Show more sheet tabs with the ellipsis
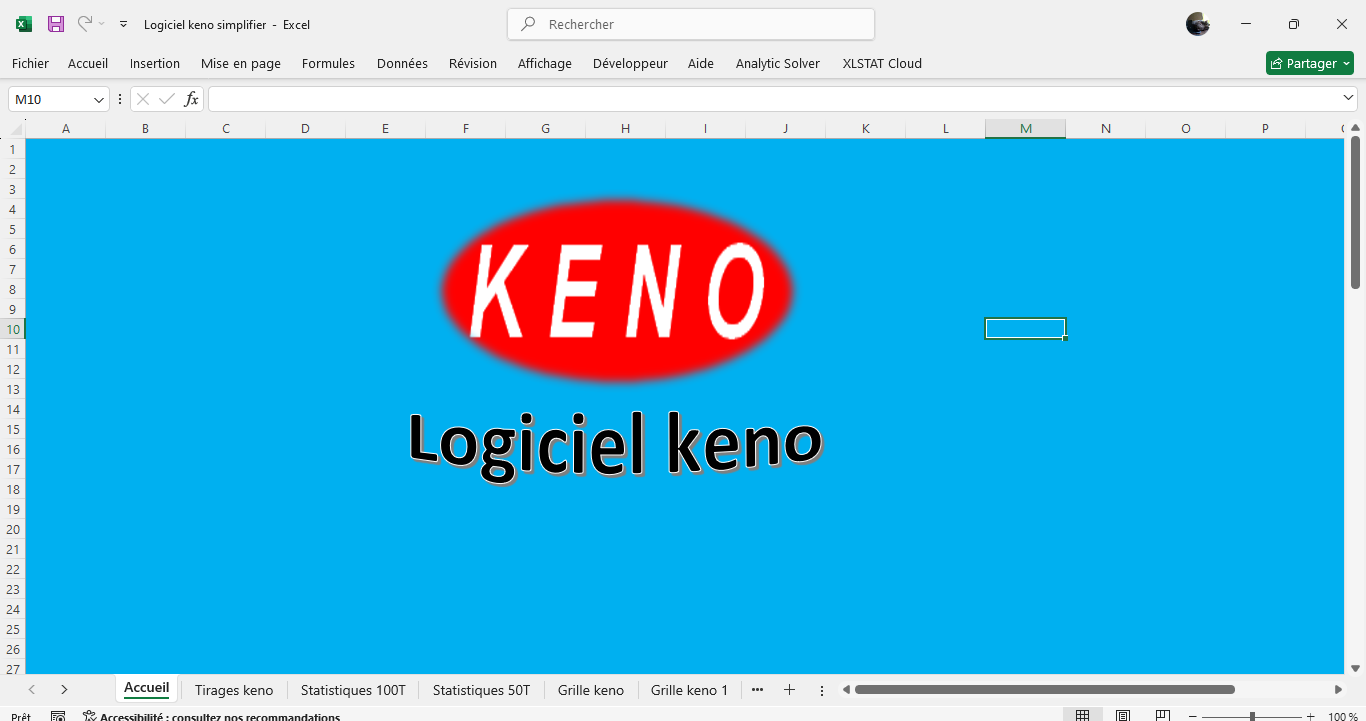This screenshot has height=721, width=1366. (x=757, y=690)
